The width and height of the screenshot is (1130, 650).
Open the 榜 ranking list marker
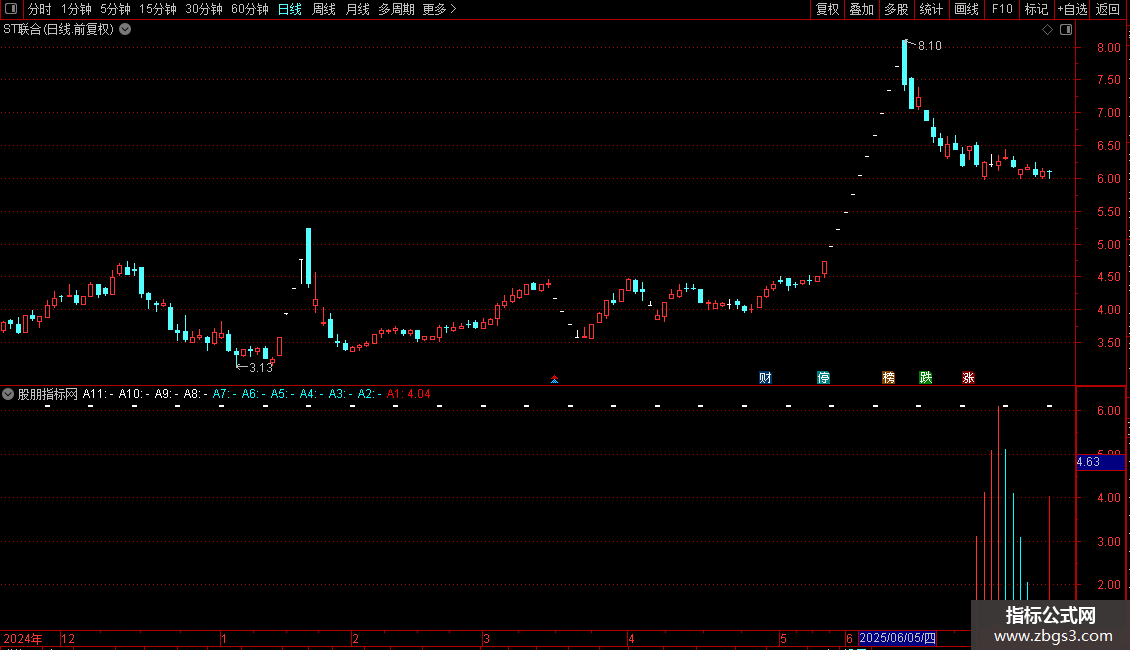point(889,378)
